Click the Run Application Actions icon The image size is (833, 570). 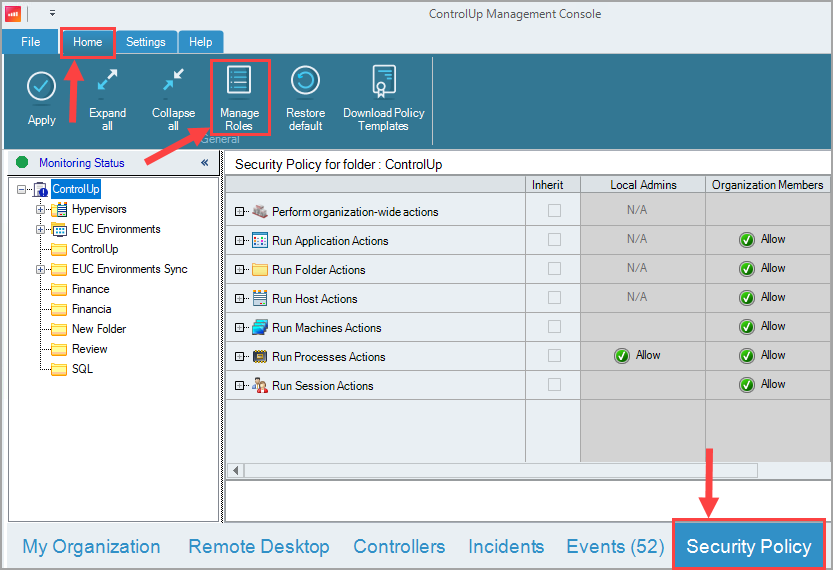pyautogui.click(x=260, y=241)
